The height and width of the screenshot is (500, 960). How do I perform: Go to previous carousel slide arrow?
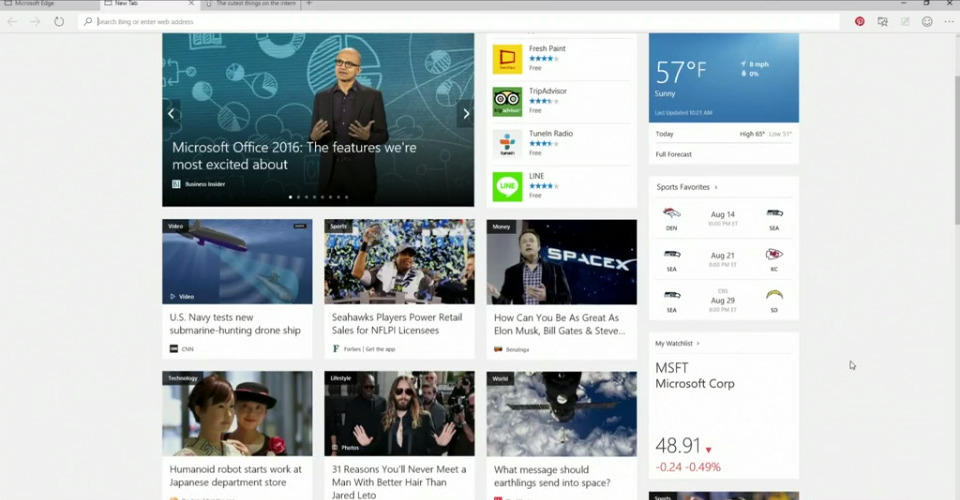tap(171, 114)
